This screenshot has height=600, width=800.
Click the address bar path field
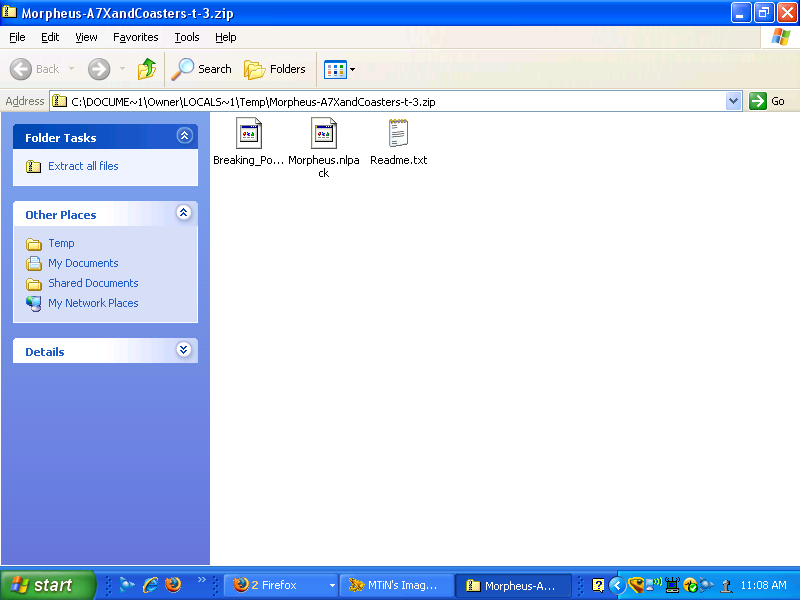[x=388, y=102]
